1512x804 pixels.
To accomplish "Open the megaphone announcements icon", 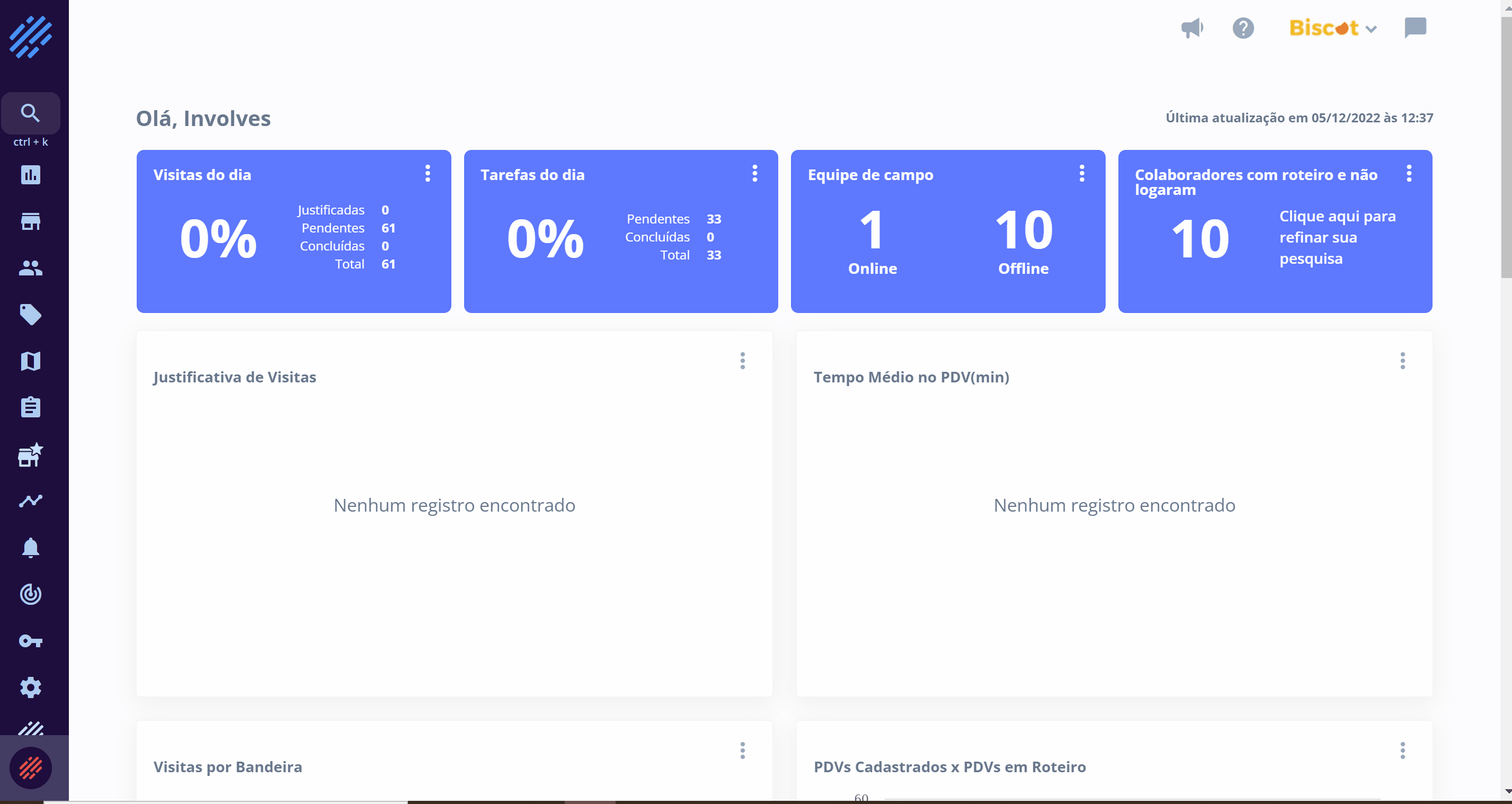I will [1192, 28].
